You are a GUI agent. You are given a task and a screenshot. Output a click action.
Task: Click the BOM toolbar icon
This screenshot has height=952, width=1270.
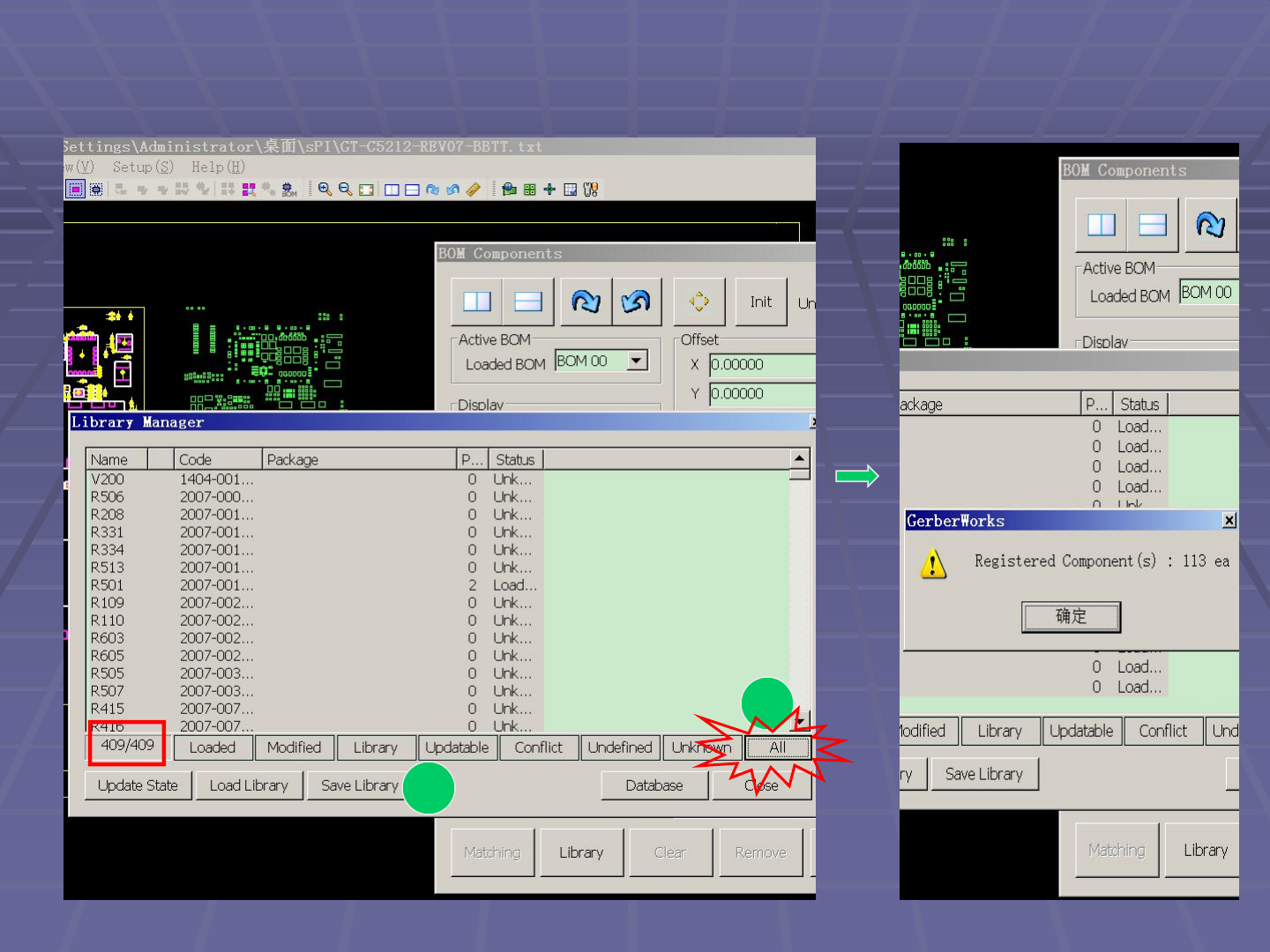289,190
